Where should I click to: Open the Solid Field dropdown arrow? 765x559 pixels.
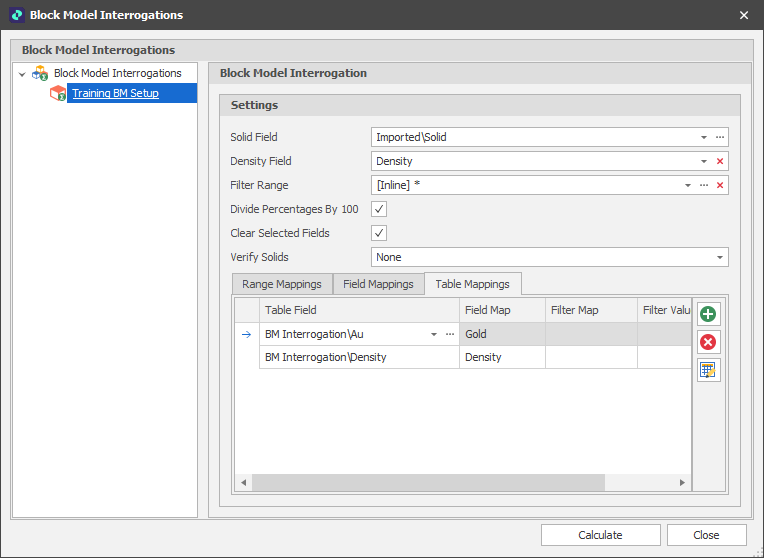click(x=704, y=137)
